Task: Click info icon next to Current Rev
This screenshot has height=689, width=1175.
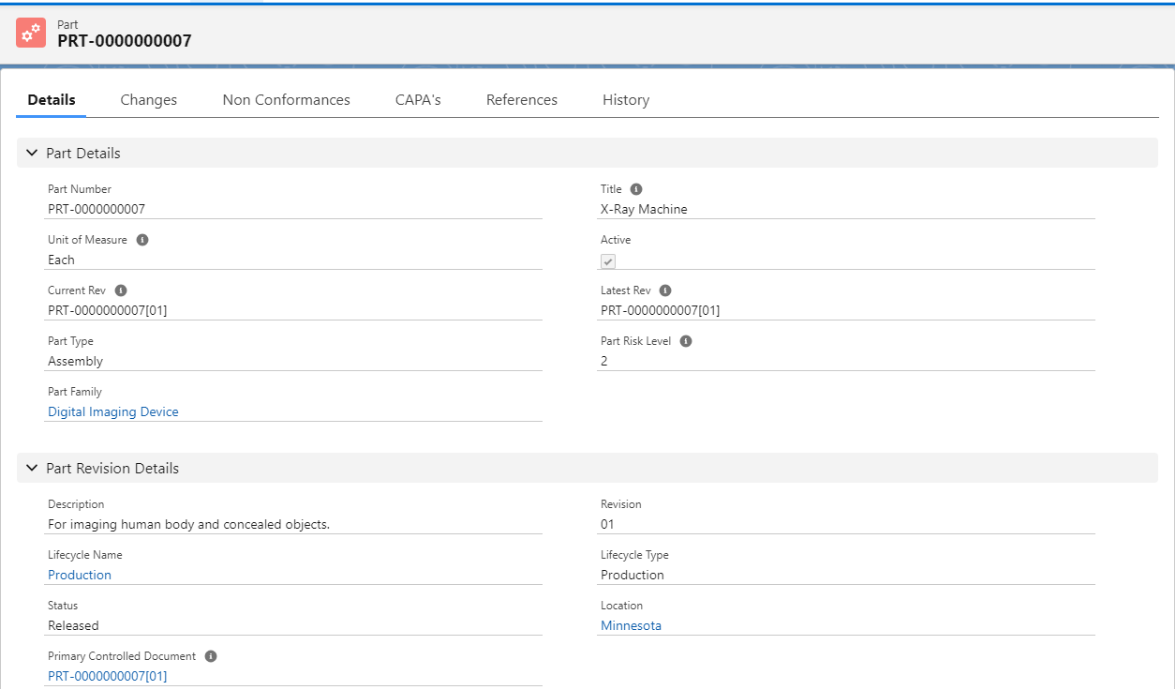Action: [x=121, y=291]
